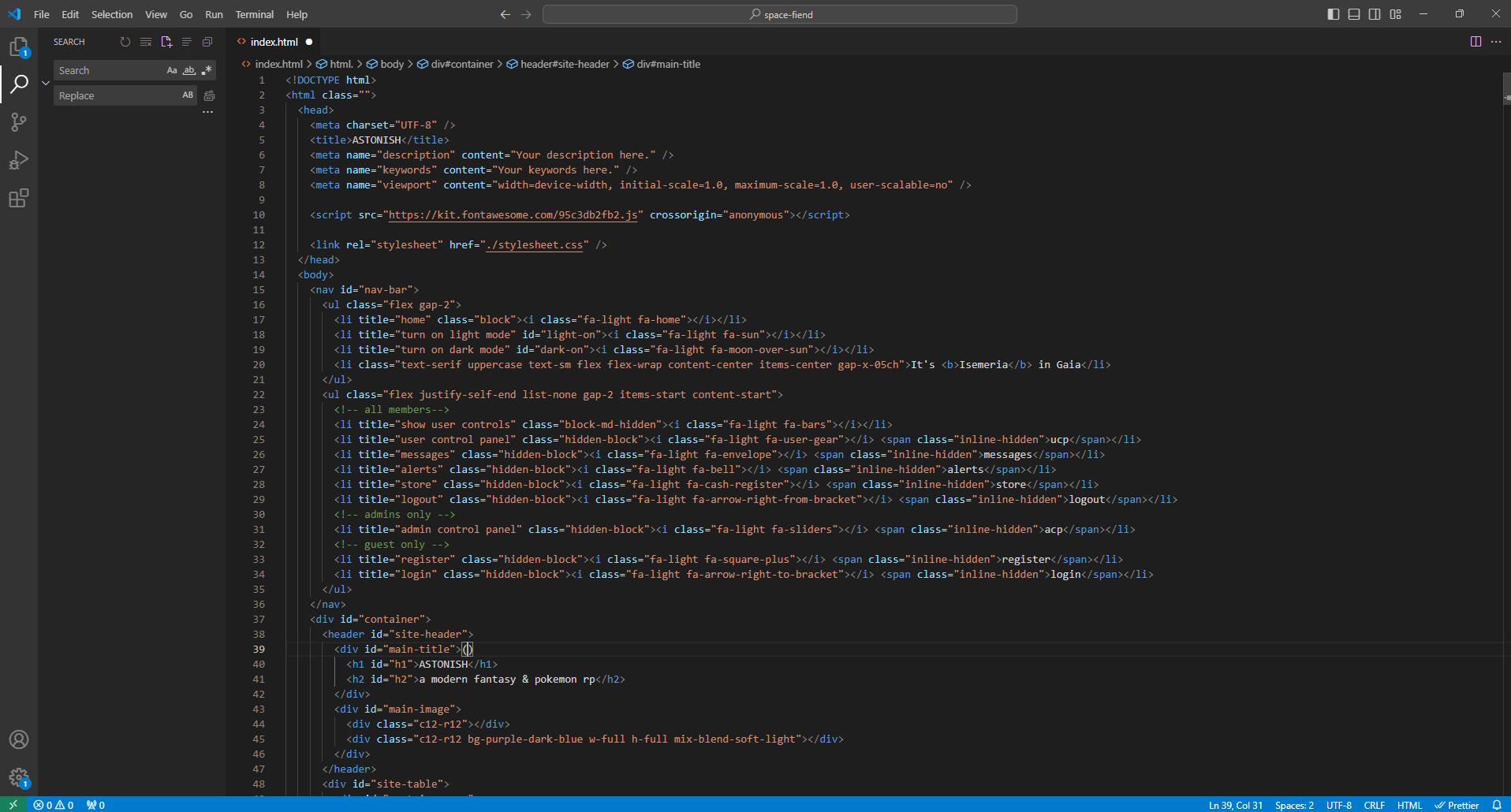
Task: Click line number 22 in gutter
Action: pyautogui.click(x=259, y=395)
